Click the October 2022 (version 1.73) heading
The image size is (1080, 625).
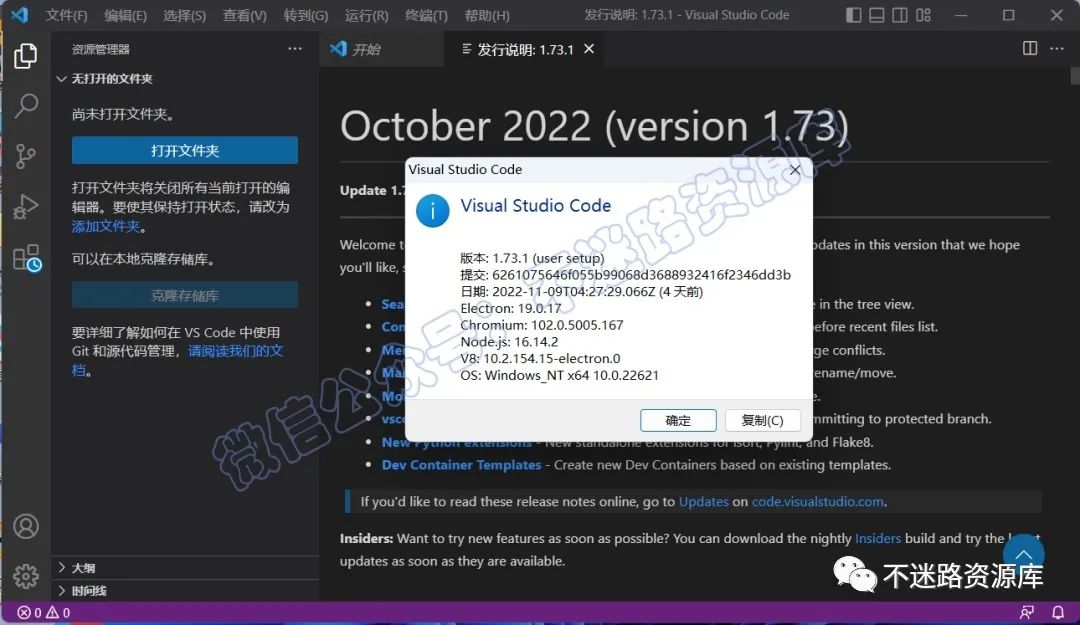(x=594, y=126)
